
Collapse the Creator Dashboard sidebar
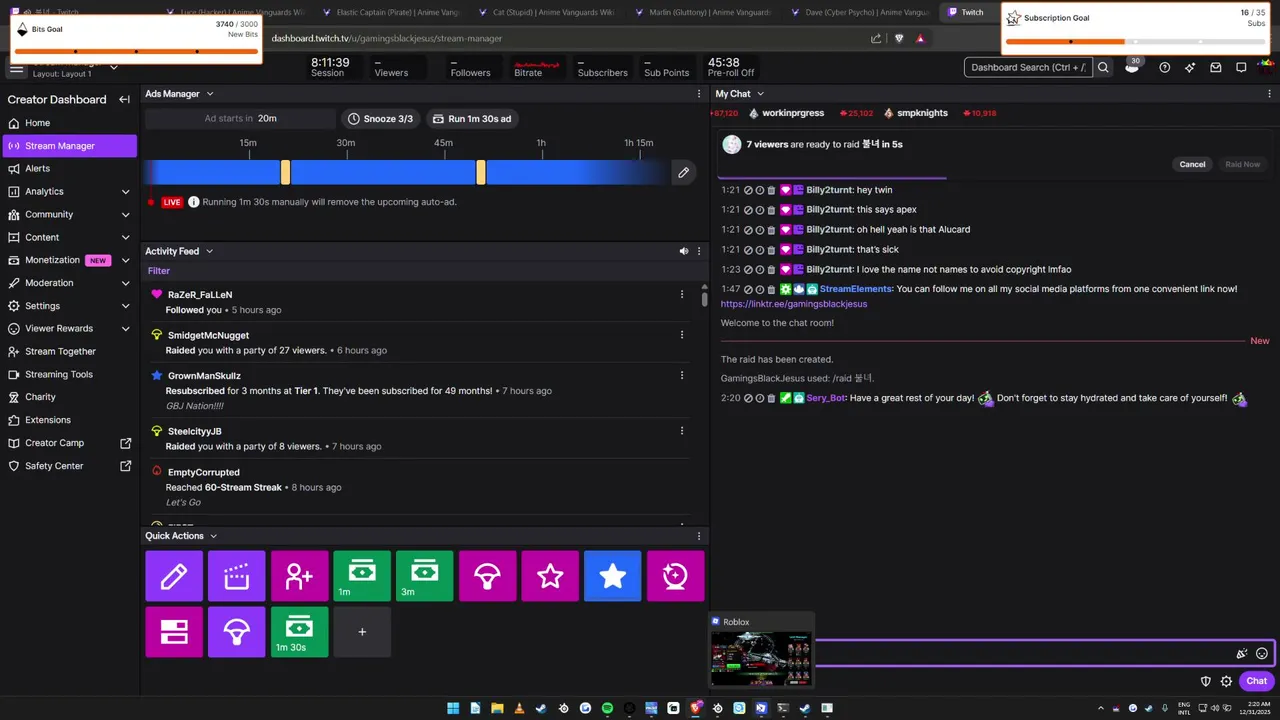(124, 99)
